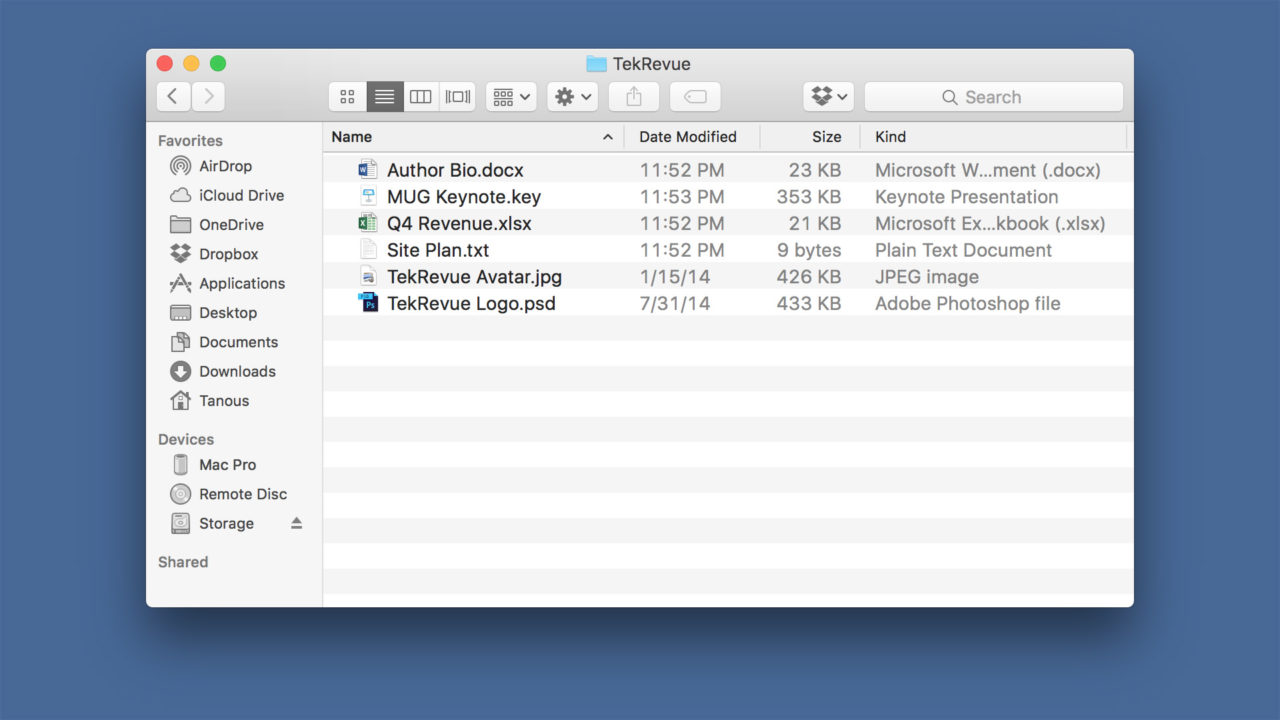Viewport: 1280px width, 720px height.
Task: Select the Tanous home folder
Action: point(224,401)
